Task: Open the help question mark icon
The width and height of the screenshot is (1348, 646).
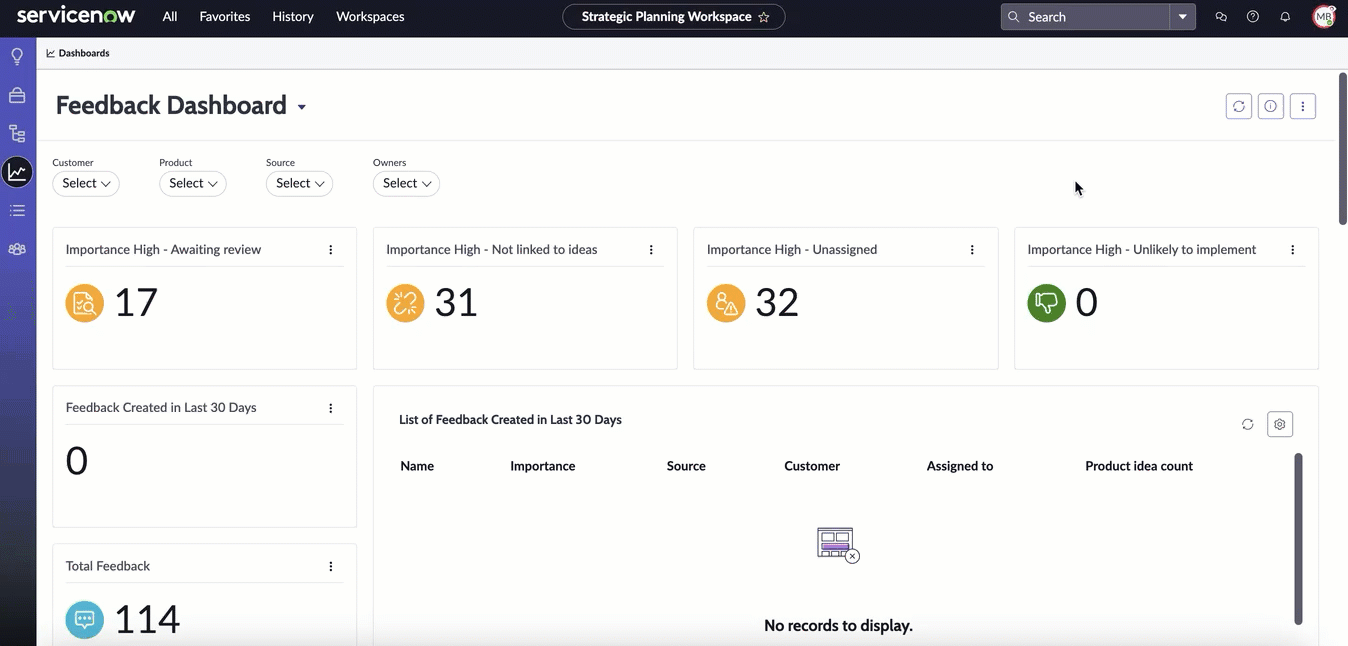Action: coord(1253,17)
